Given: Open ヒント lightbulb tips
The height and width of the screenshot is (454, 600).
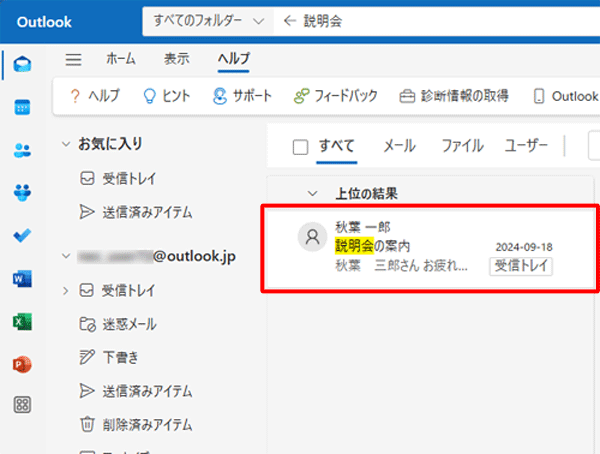Looking at the screenshot, I should pos(166,96).
